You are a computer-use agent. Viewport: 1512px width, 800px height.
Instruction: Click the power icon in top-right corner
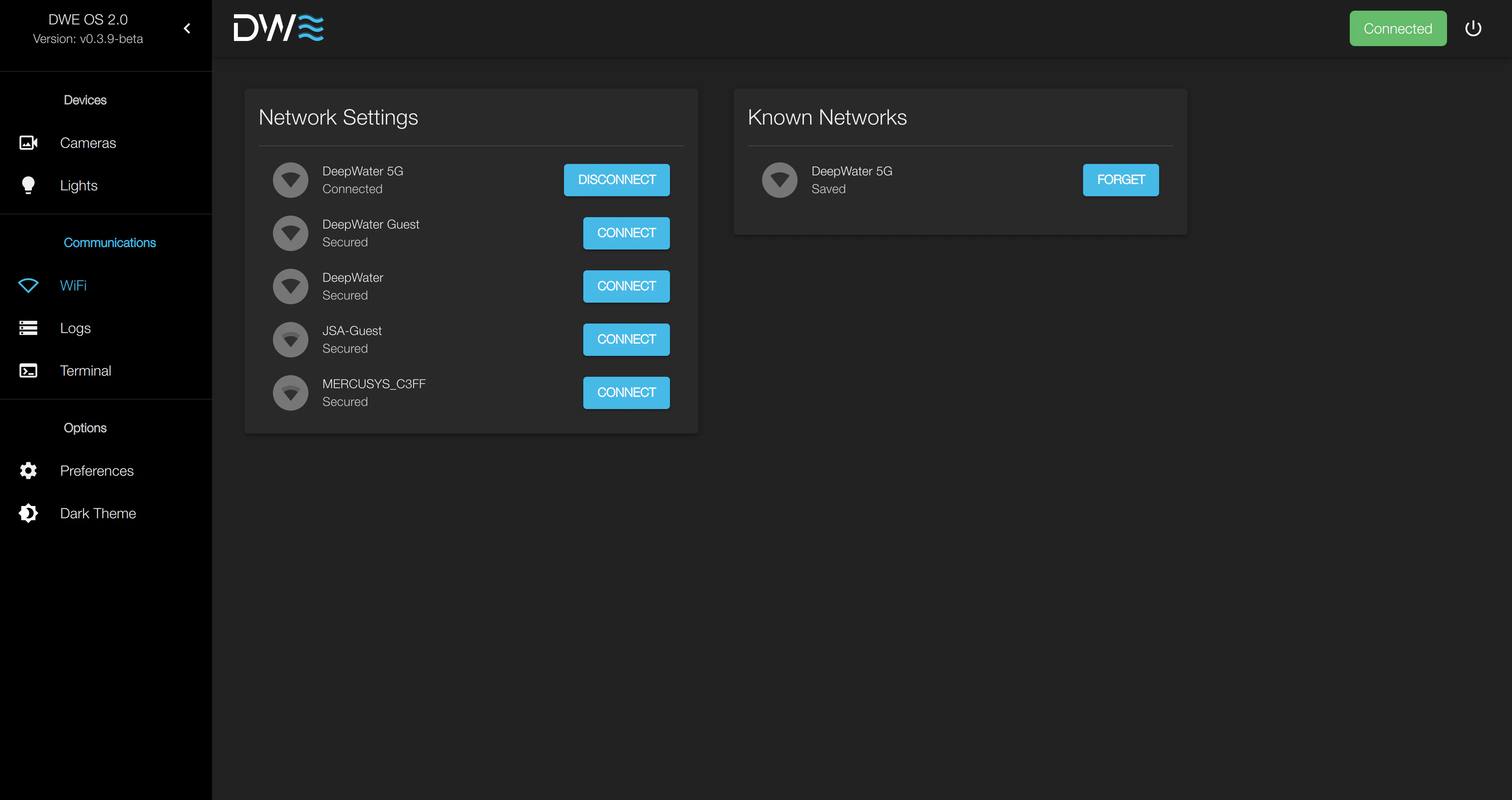[x=1474, y=28]
